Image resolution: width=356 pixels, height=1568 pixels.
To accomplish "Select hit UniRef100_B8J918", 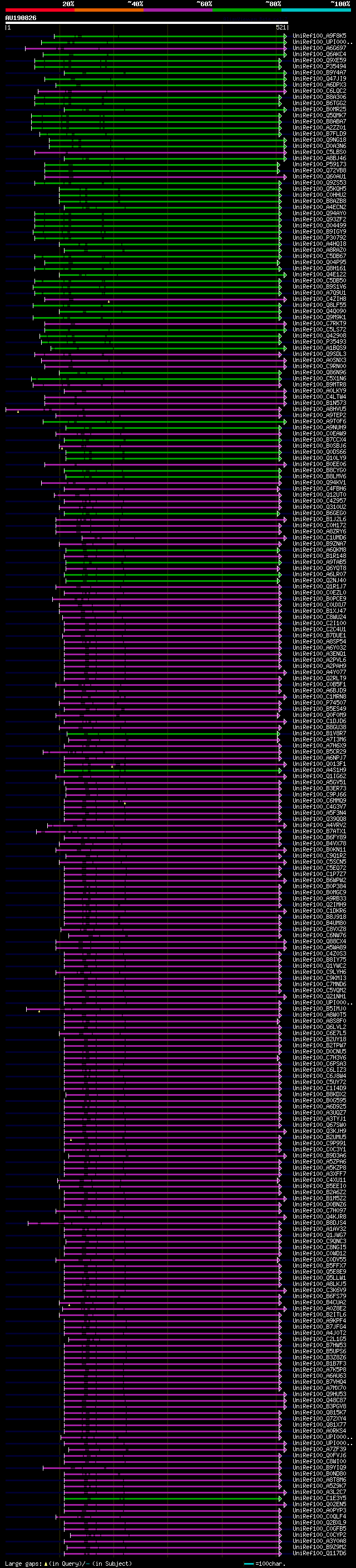I will tap(319, 917).
